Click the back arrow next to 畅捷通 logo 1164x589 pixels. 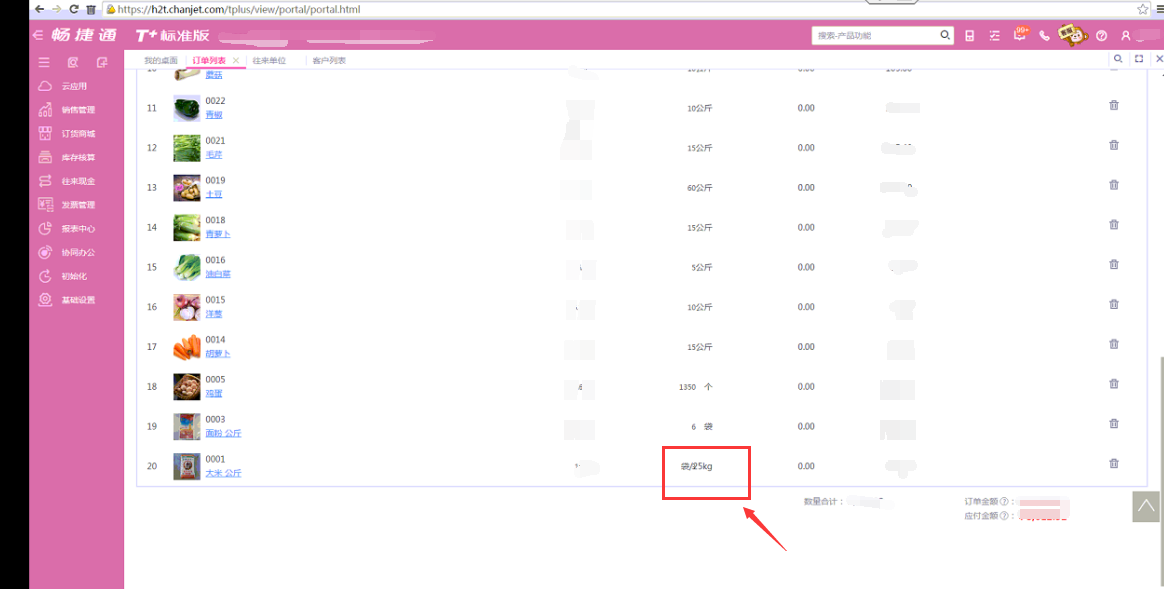click(38, 35)
